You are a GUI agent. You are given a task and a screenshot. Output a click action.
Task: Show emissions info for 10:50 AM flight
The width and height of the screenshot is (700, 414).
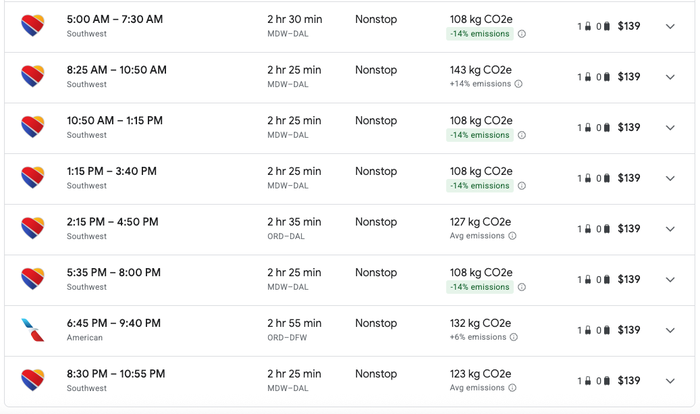(x=521, y=135)
